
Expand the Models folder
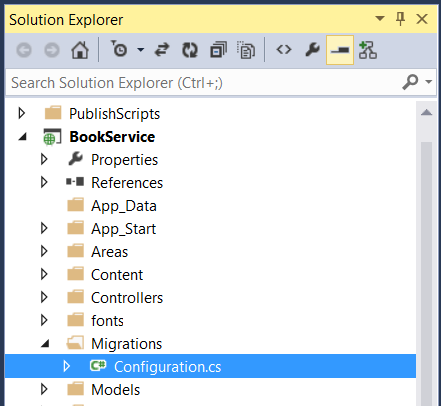pyautogui.click(x=44, y=389)
